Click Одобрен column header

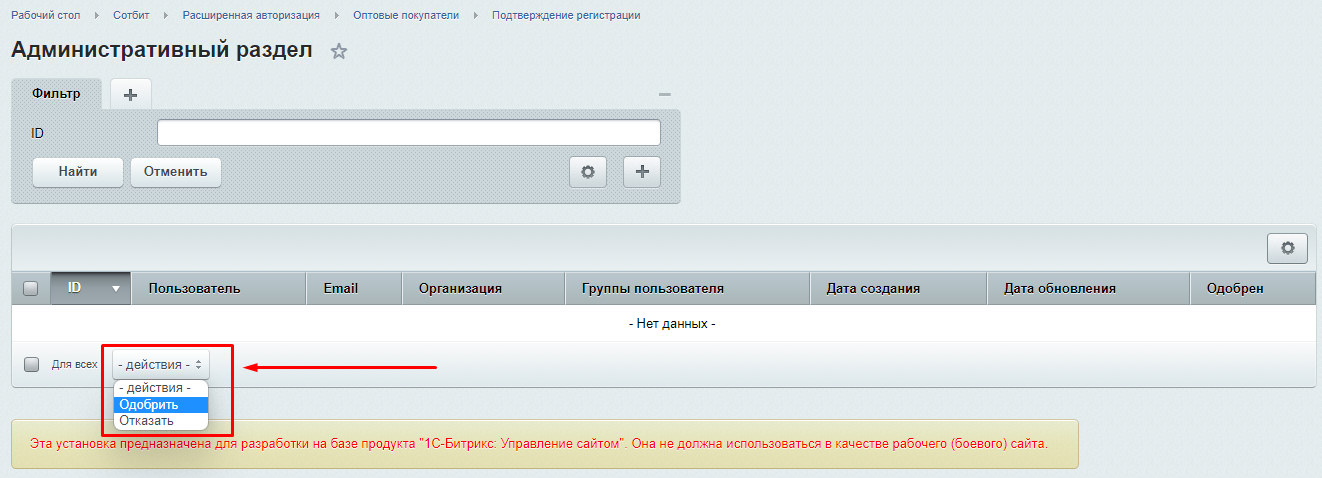[x=1253, y=288]
